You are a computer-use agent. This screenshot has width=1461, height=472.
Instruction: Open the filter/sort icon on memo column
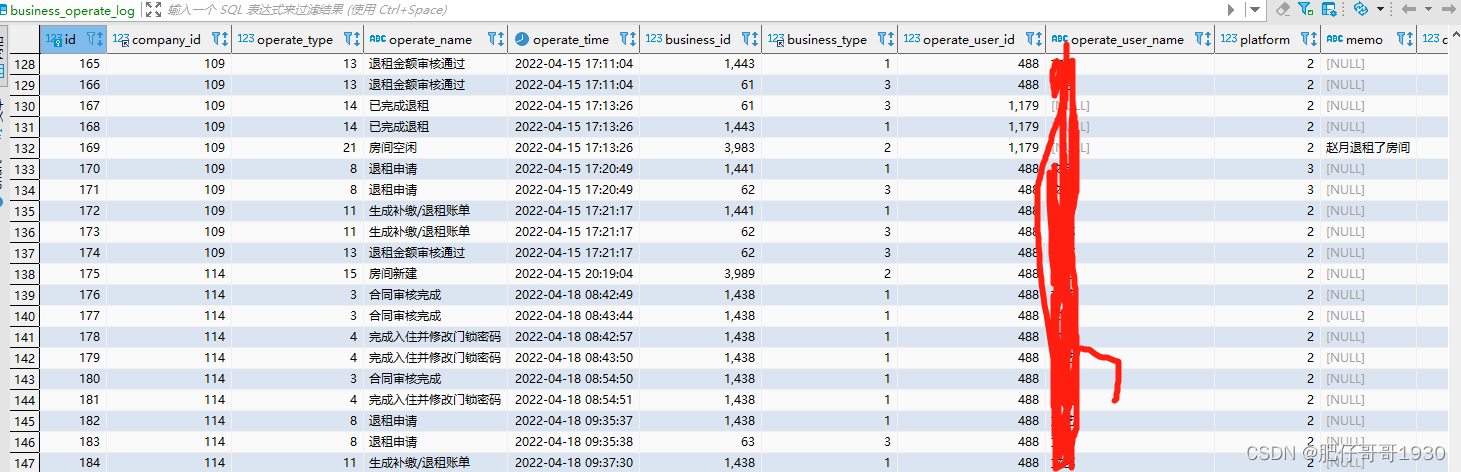1405,39
